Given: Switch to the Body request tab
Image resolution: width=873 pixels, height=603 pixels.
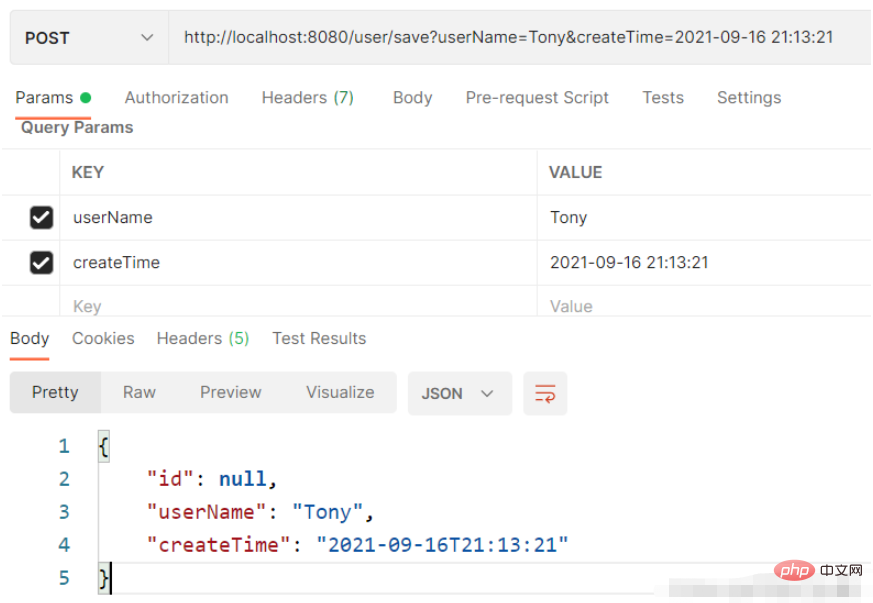Looking at the screenshot, I should pos(412,97).
